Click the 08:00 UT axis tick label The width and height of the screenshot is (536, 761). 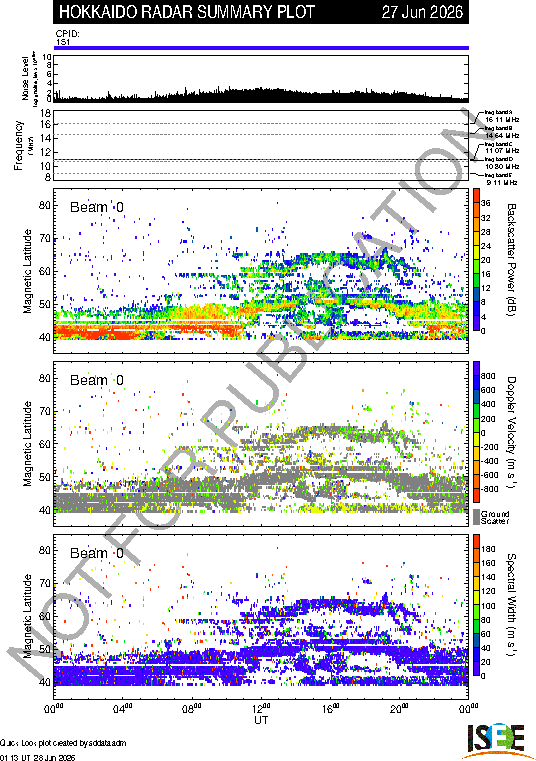192,708
